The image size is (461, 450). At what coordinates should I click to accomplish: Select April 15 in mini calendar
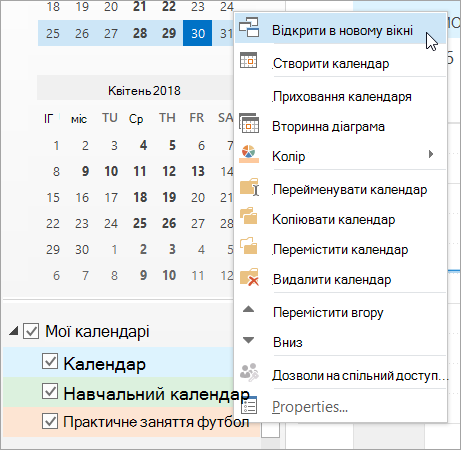(53, 197)
